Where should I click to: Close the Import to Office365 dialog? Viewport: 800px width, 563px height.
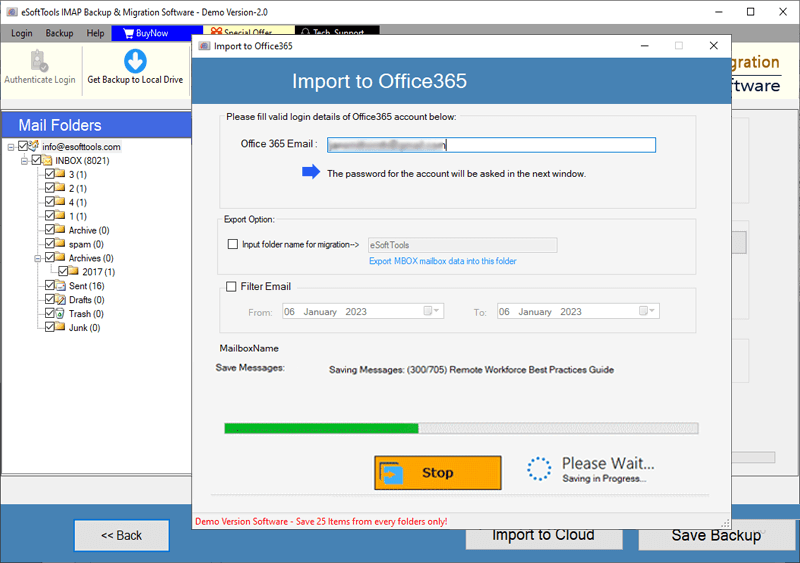[x=714, y=46]
